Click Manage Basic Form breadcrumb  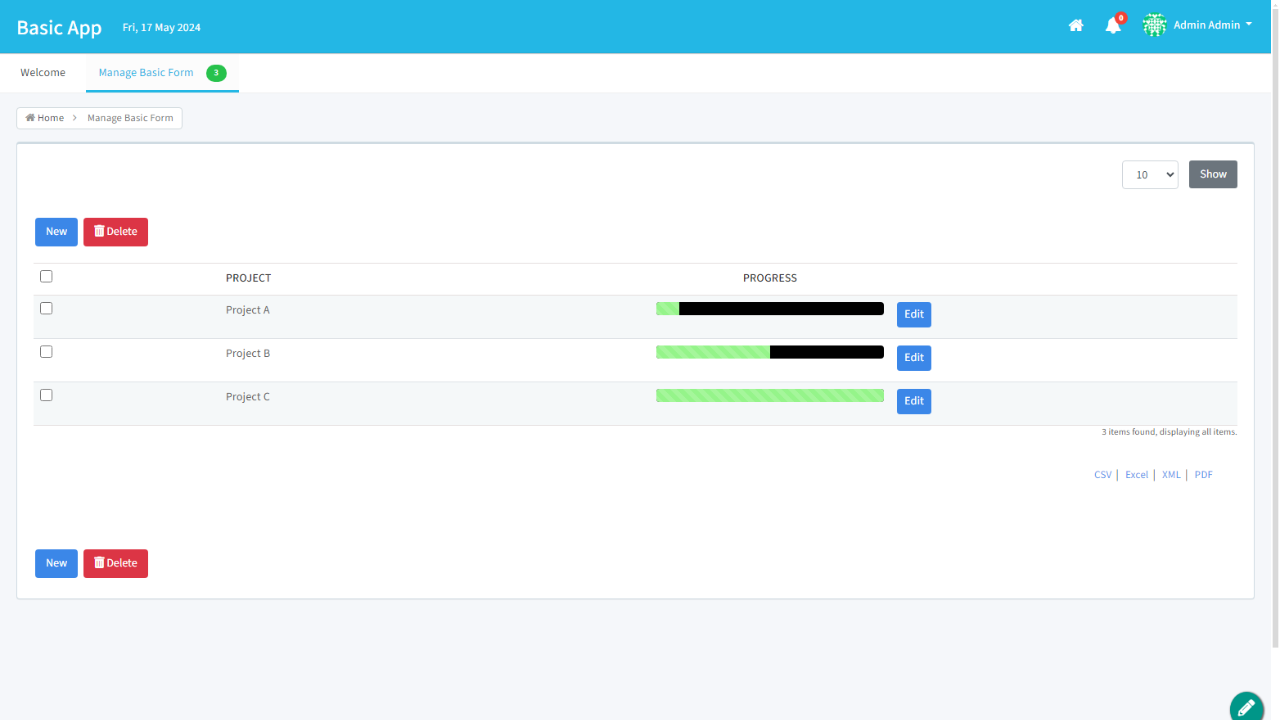click(130, 118)
